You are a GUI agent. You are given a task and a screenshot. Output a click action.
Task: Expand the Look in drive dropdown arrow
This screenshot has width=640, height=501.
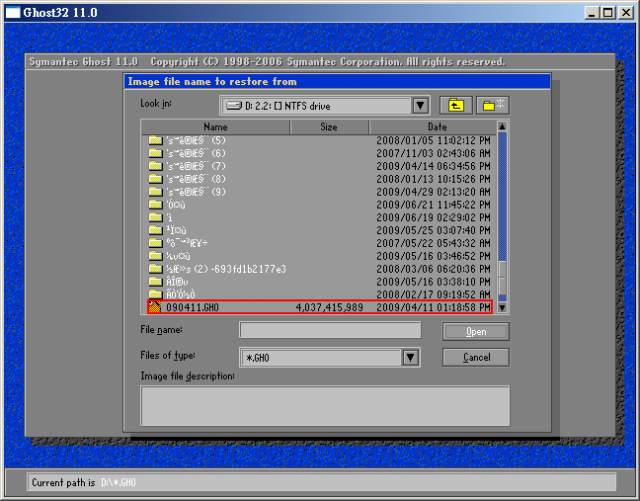pyautogui.click(x=420, y=106)
